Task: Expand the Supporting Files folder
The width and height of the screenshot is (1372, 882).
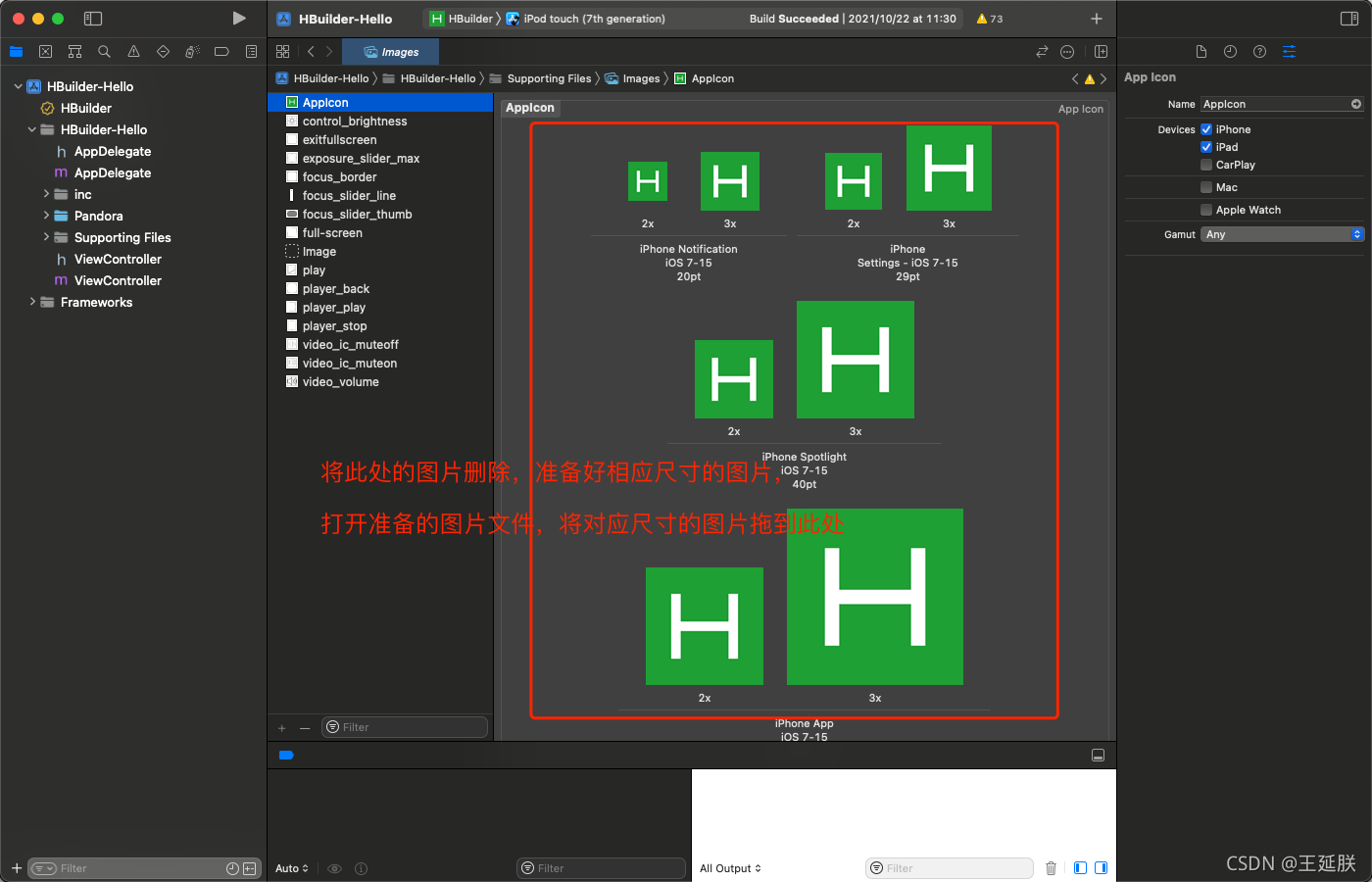Action: 45,237
